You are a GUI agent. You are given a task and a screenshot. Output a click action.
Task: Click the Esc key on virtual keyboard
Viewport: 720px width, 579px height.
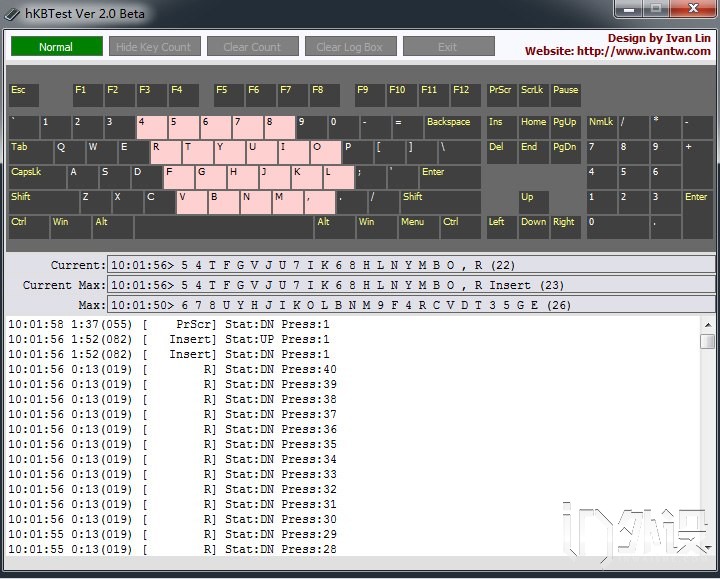tap(24, 95)
